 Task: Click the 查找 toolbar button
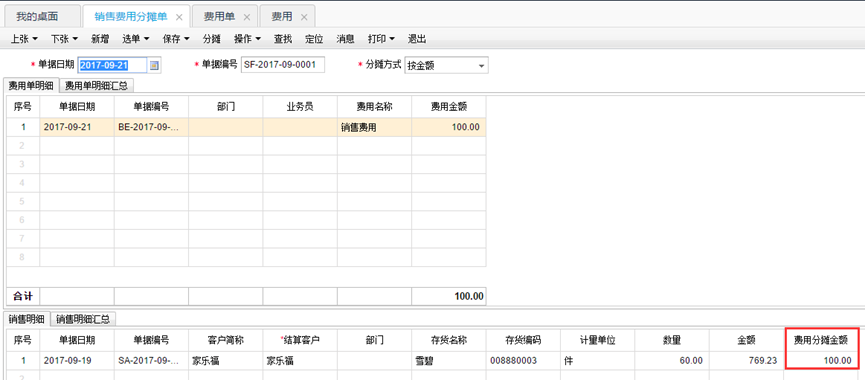[x=283, y=39]
